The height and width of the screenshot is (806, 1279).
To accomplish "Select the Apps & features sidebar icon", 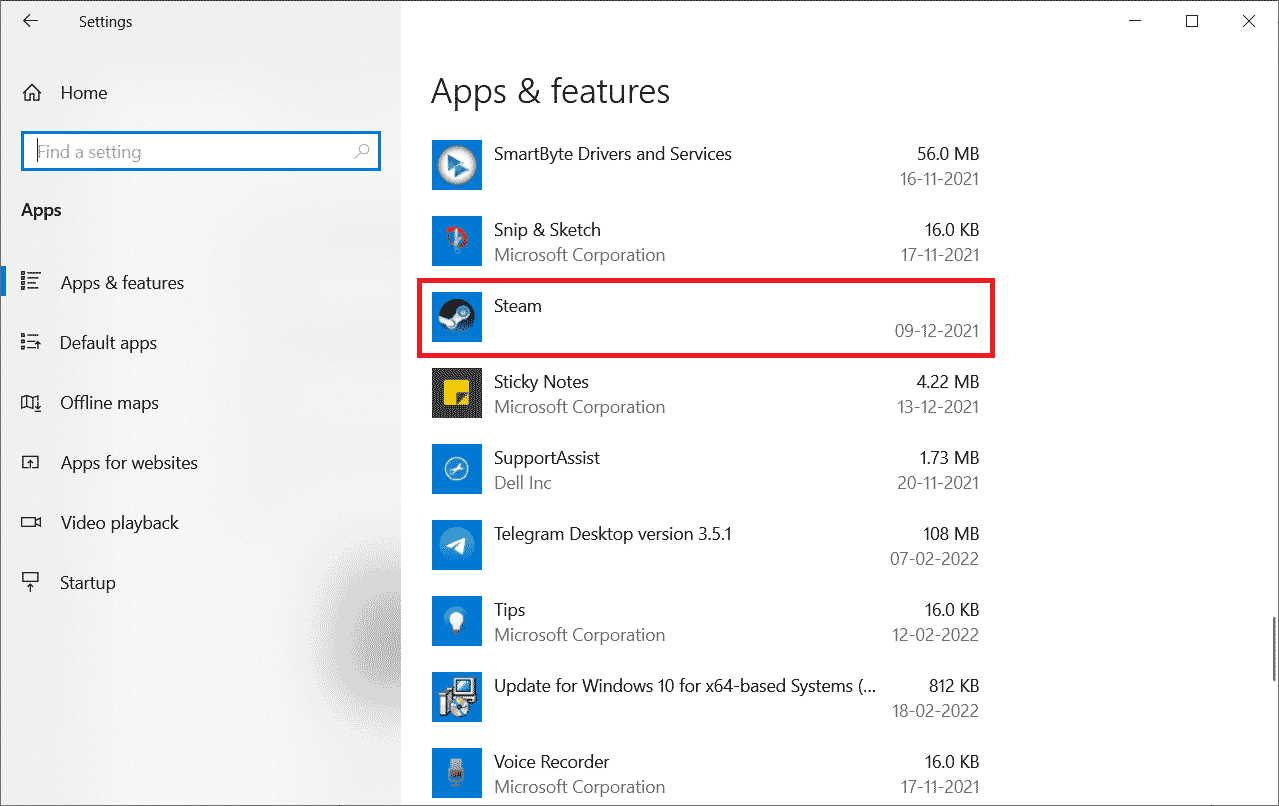I will click(31, 282).
